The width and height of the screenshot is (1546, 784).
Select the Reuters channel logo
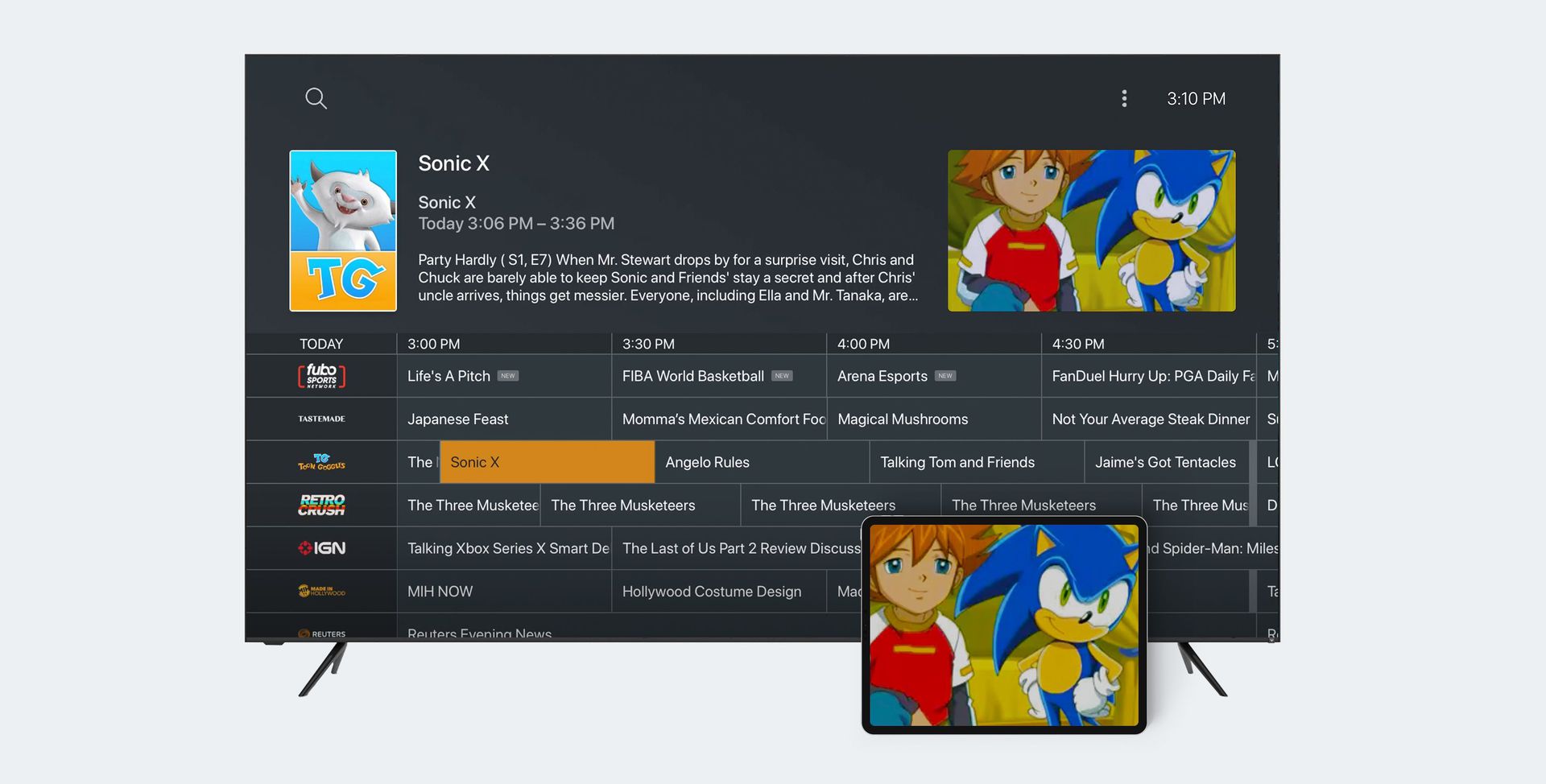[x=321, y=633]
